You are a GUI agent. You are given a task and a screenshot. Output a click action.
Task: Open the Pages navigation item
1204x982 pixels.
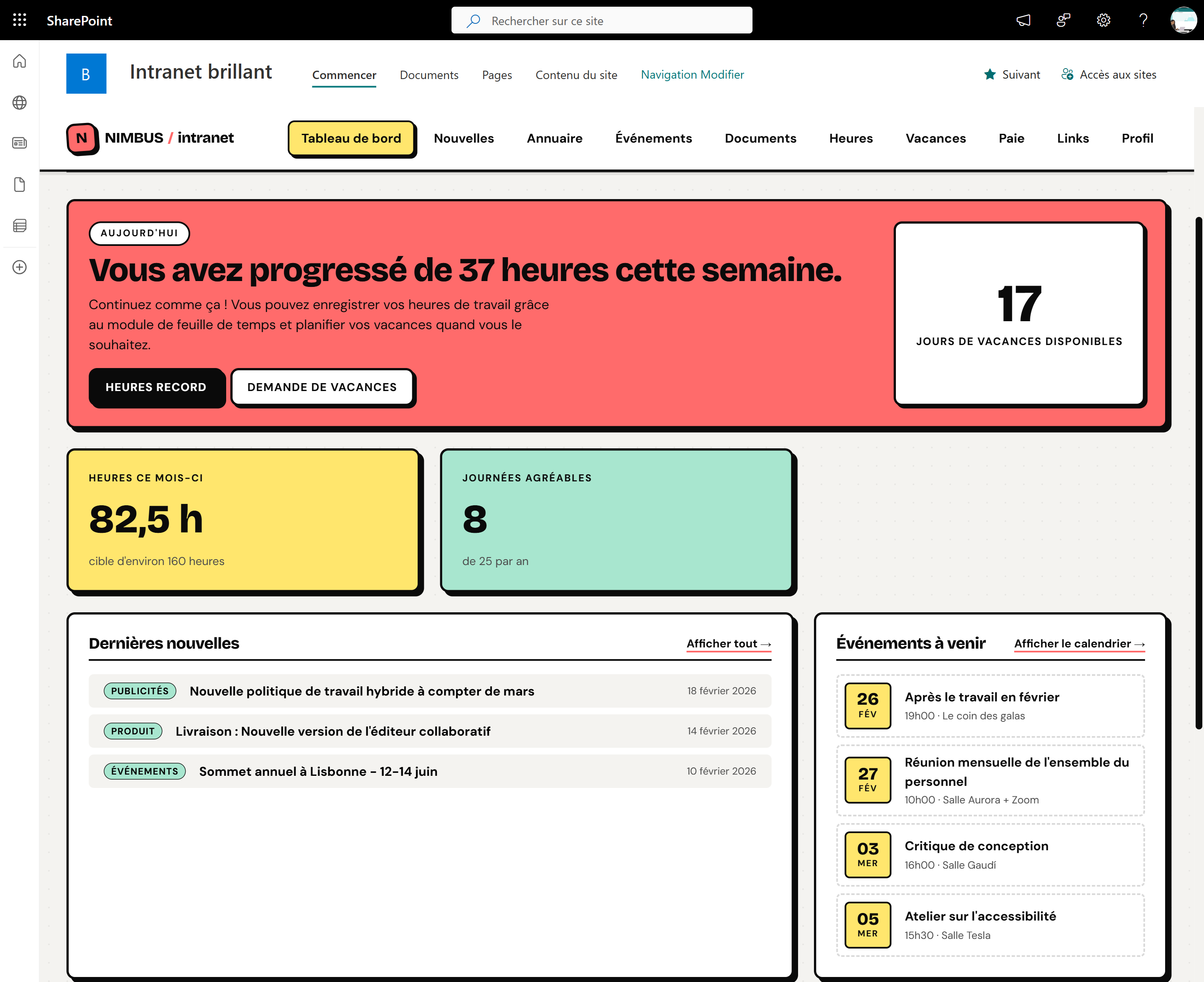pos(497,75)
